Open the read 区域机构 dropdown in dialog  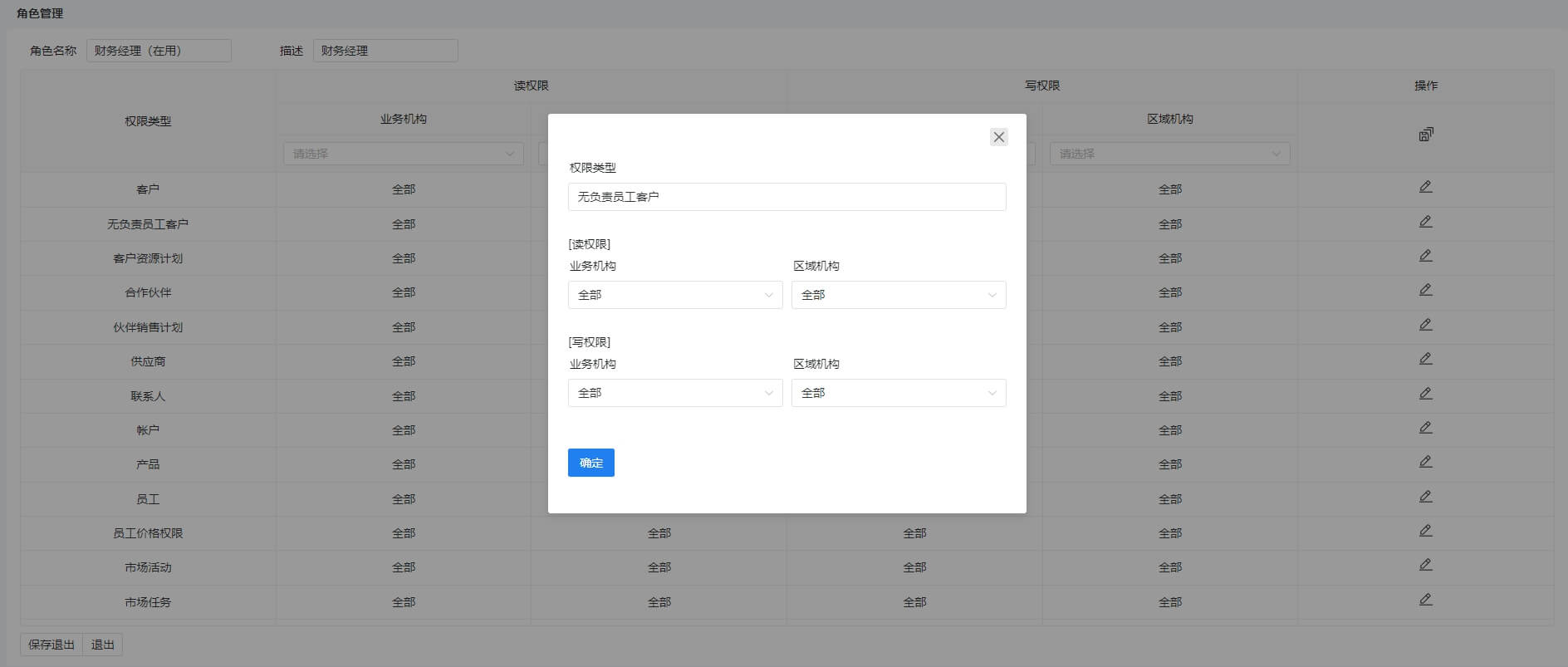click(899, 295)
